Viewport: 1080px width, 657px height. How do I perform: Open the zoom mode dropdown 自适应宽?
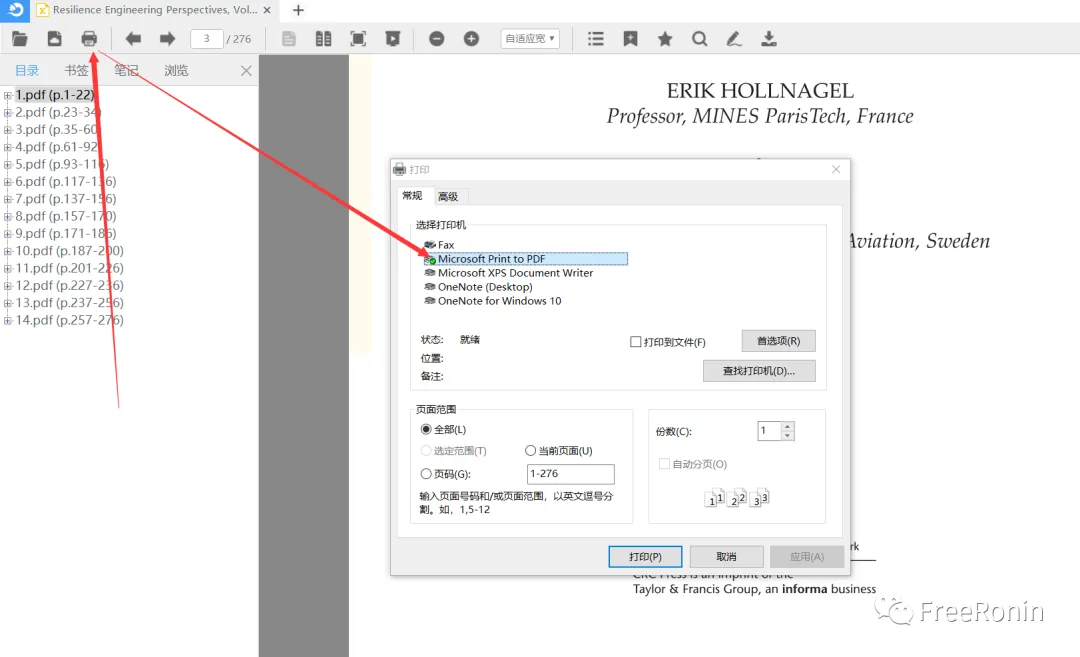(530, 39)
